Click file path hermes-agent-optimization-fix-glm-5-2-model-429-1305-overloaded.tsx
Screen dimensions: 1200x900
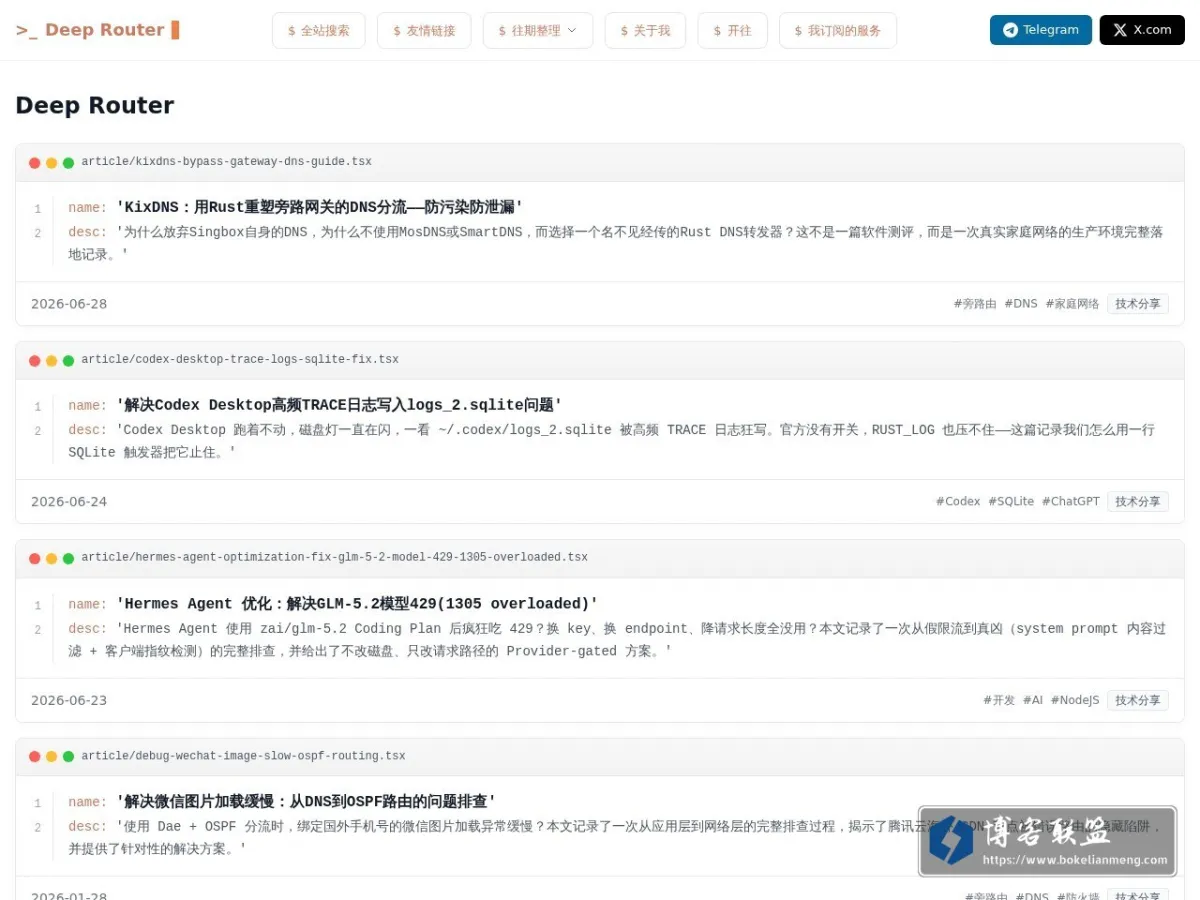335,558
